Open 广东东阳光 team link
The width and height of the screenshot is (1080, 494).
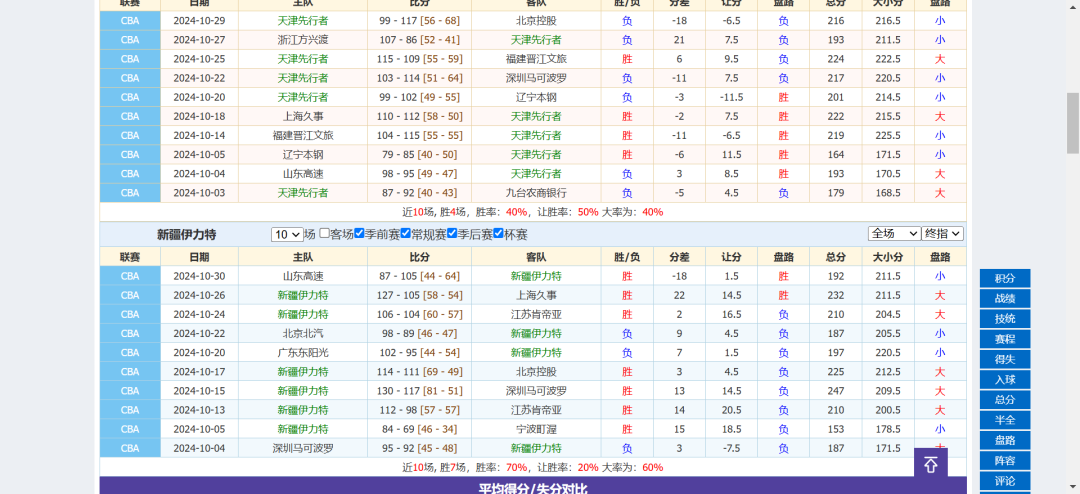point(303,353)
